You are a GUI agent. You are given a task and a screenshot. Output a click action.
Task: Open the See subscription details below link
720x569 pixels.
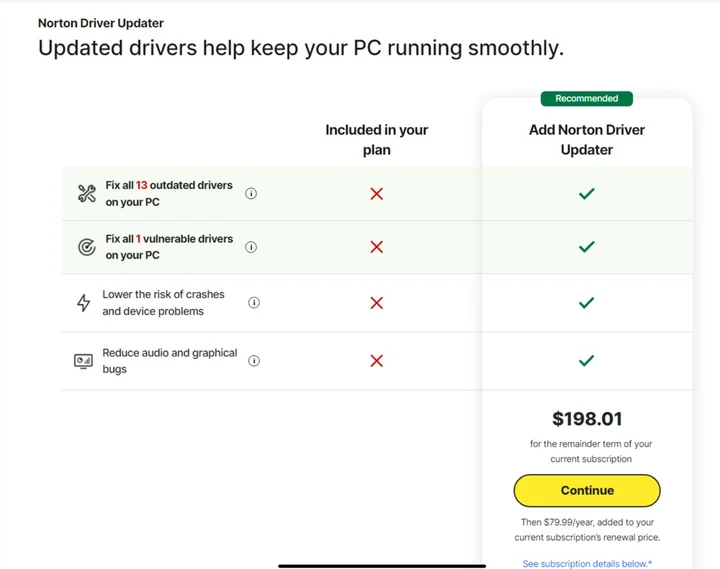point(586,564)
